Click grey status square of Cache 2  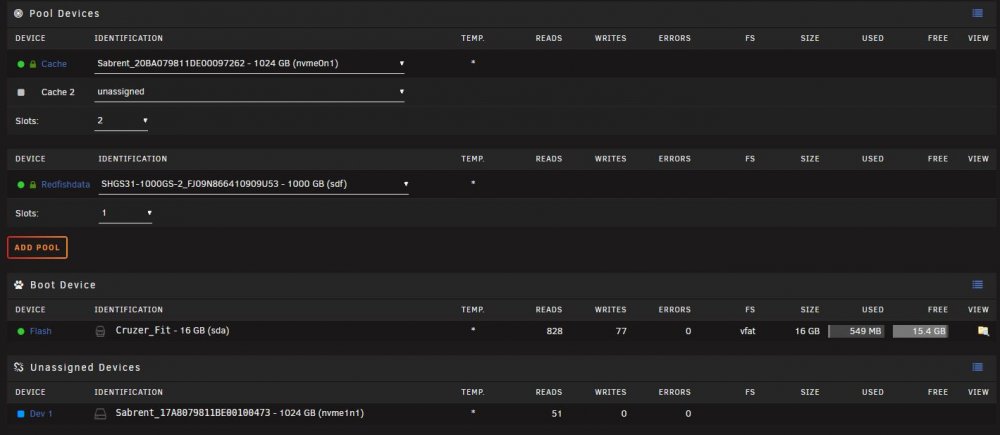[x=21, y=92]
